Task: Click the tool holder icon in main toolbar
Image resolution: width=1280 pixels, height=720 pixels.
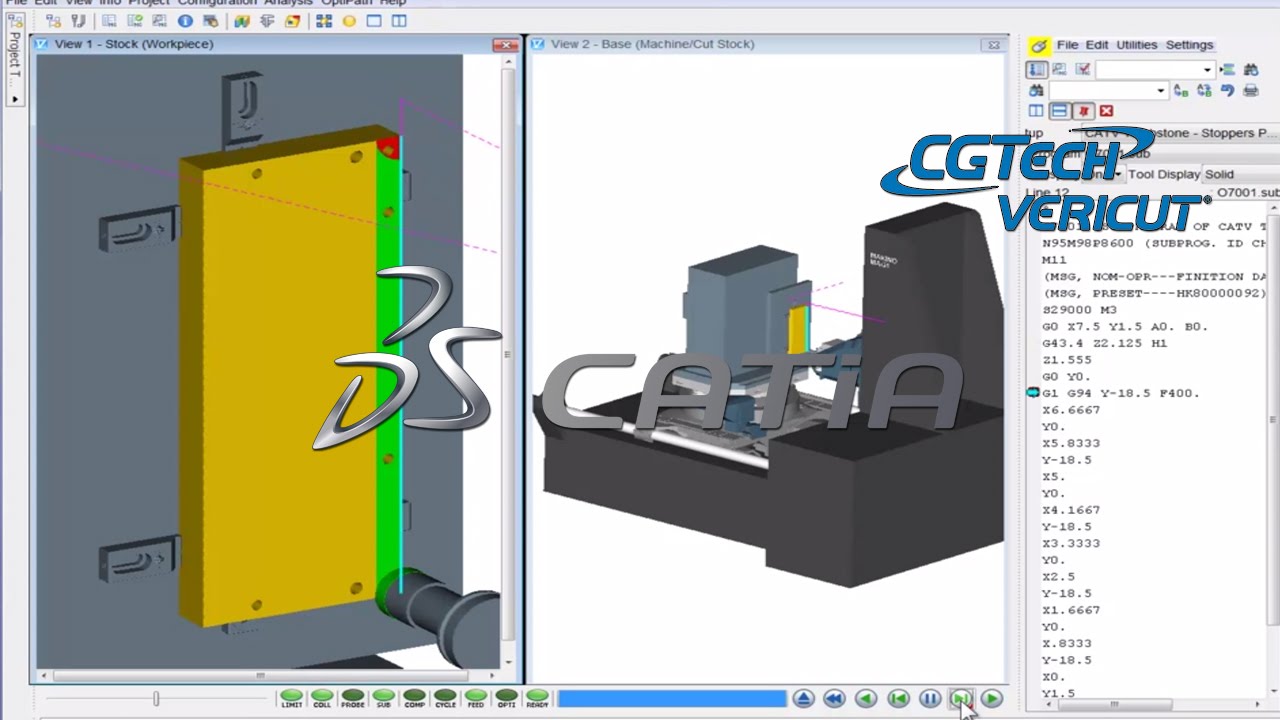Action: (79, 21)
